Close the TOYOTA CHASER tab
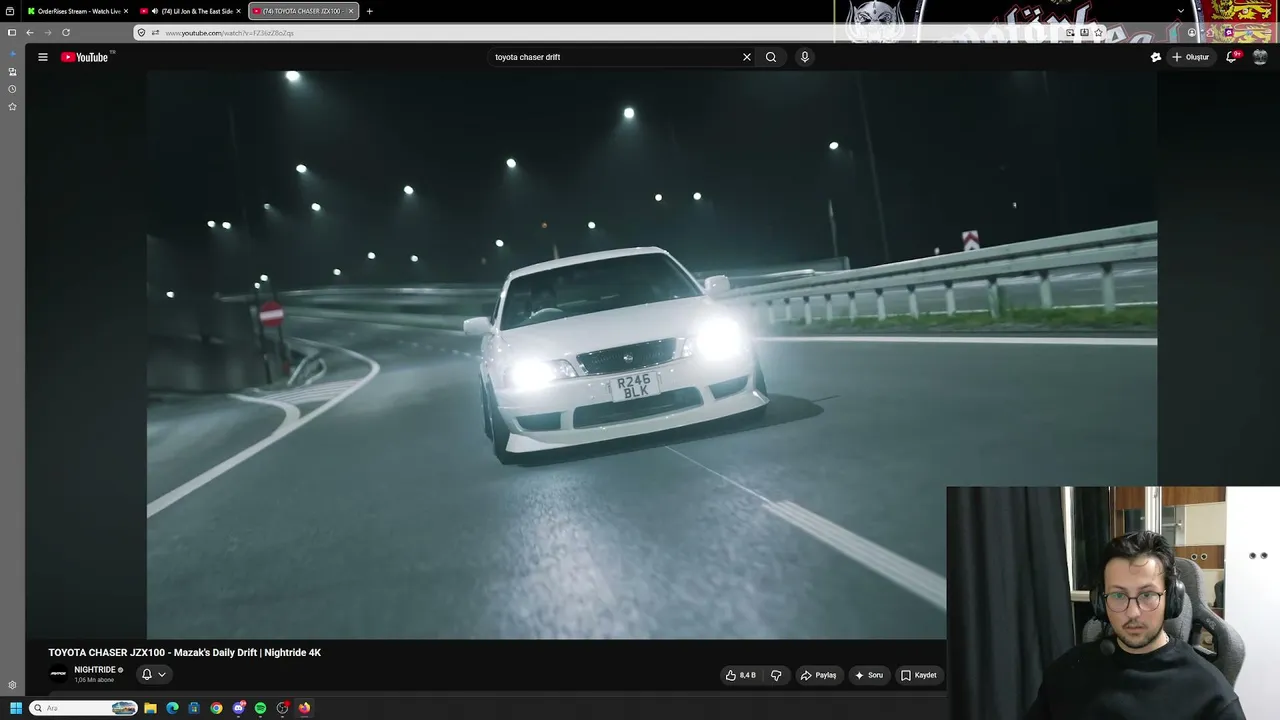1280x720 pixels. click(x=351, y=11)
